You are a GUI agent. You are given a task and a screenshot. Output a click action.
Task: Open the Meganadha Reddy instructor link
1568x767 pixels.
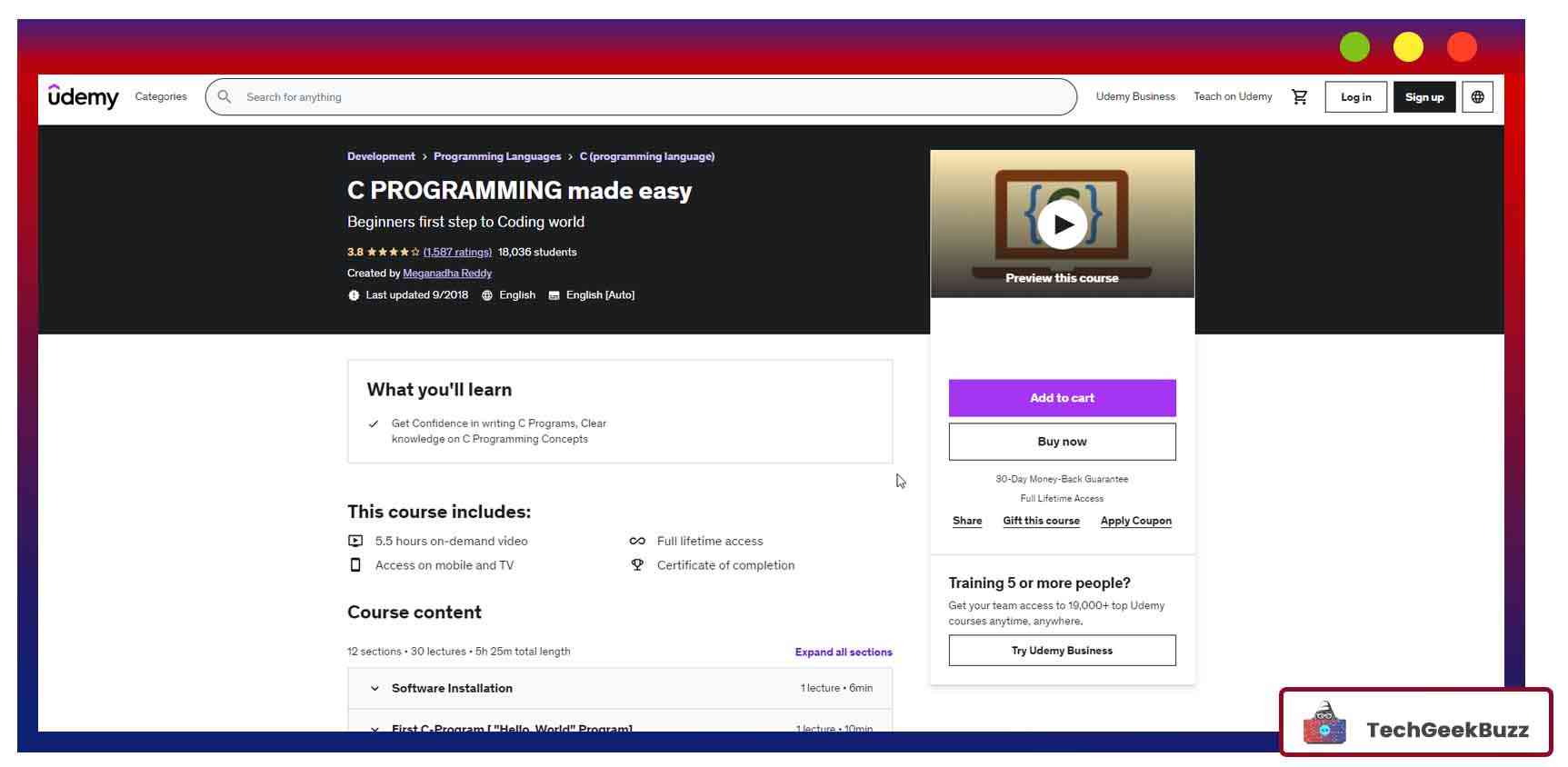[447, 274]
